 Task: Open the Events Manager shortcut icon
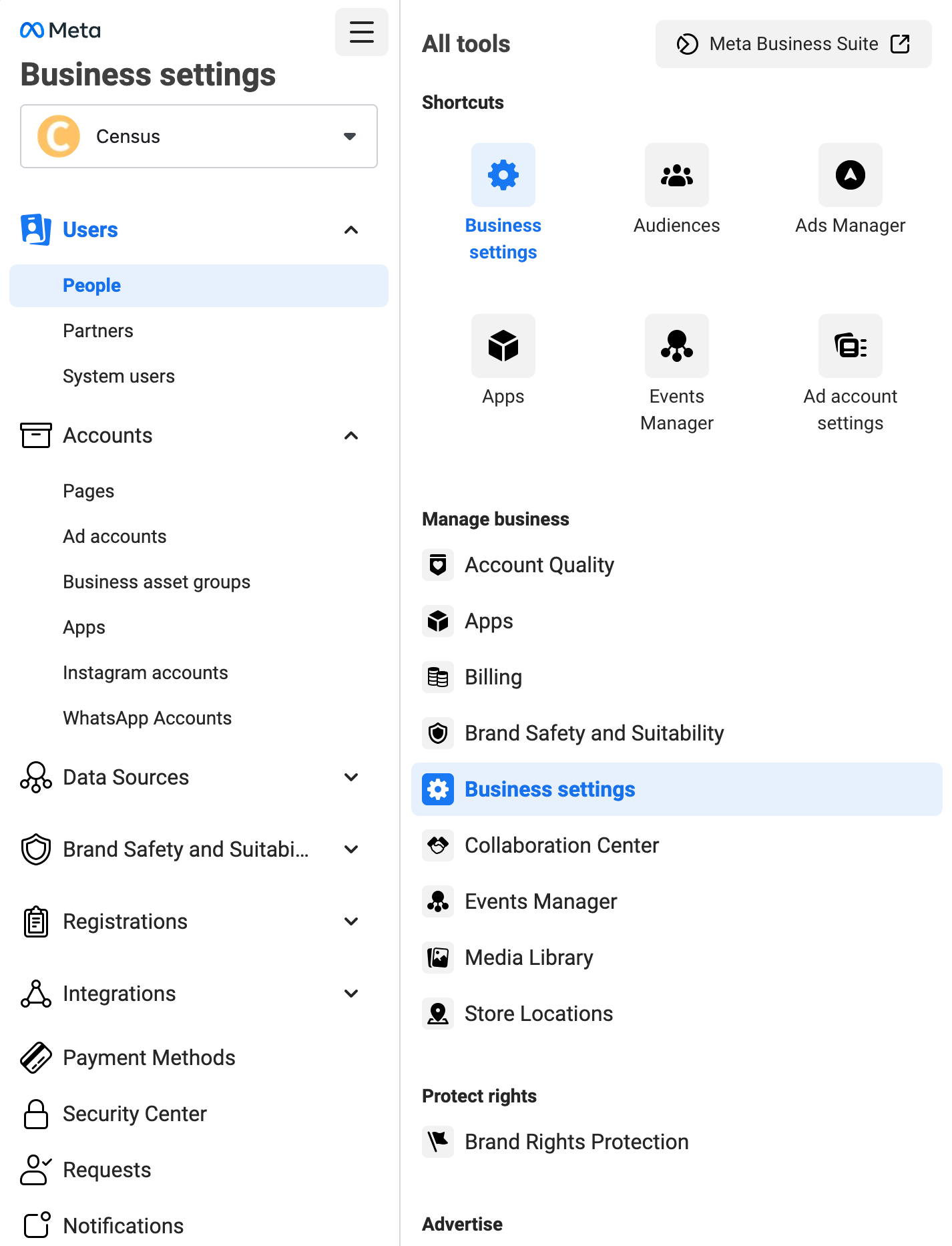(676, 347)
